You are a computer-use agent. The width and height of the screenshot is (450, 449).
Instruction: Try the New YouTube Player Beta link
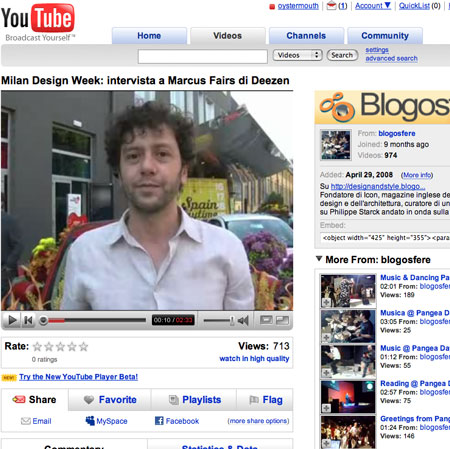click(x=78, y=377)
